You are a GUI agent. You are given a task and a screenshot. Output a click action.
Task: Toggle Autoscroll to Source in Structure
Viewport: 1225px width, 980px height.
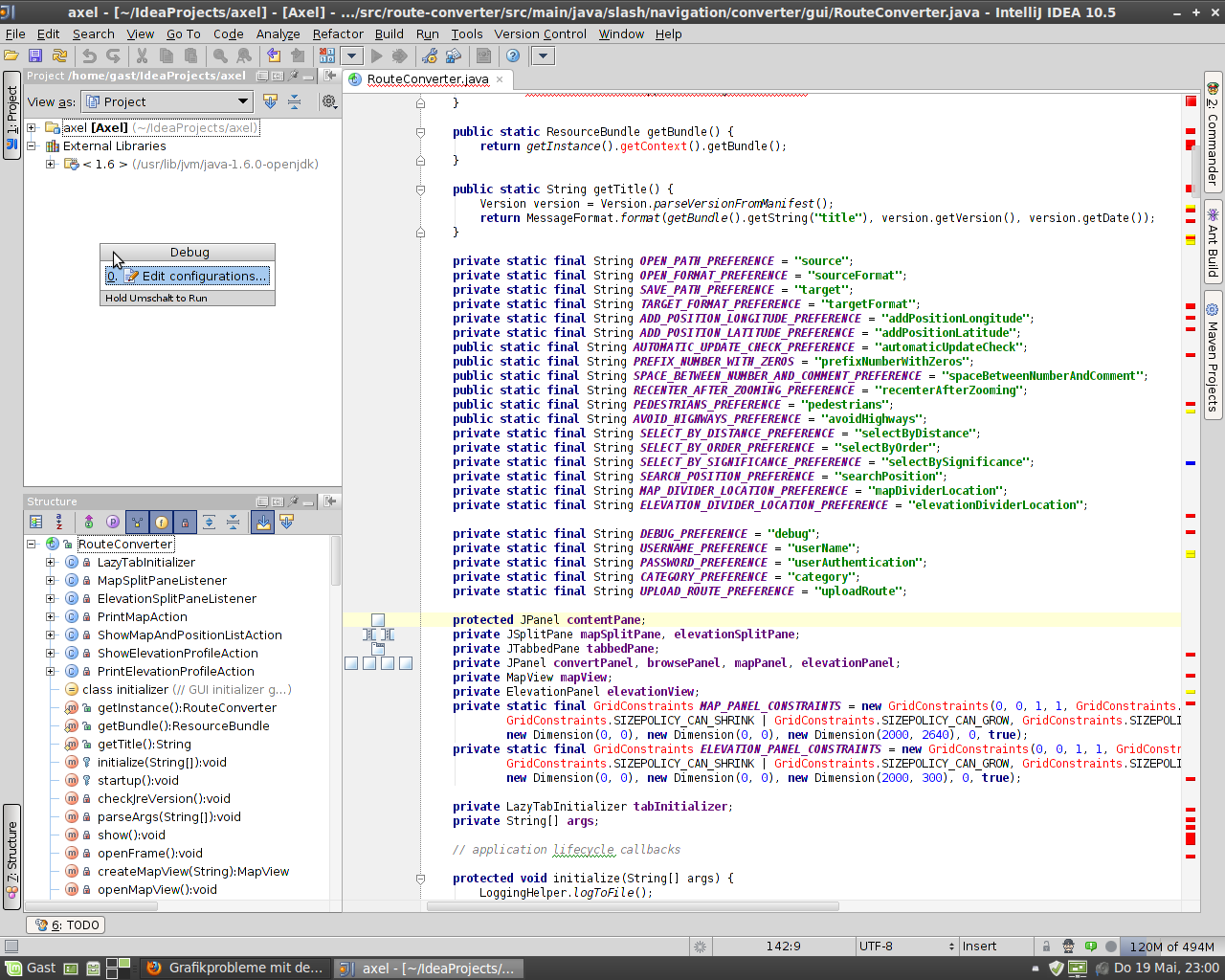tap(262, 522)
